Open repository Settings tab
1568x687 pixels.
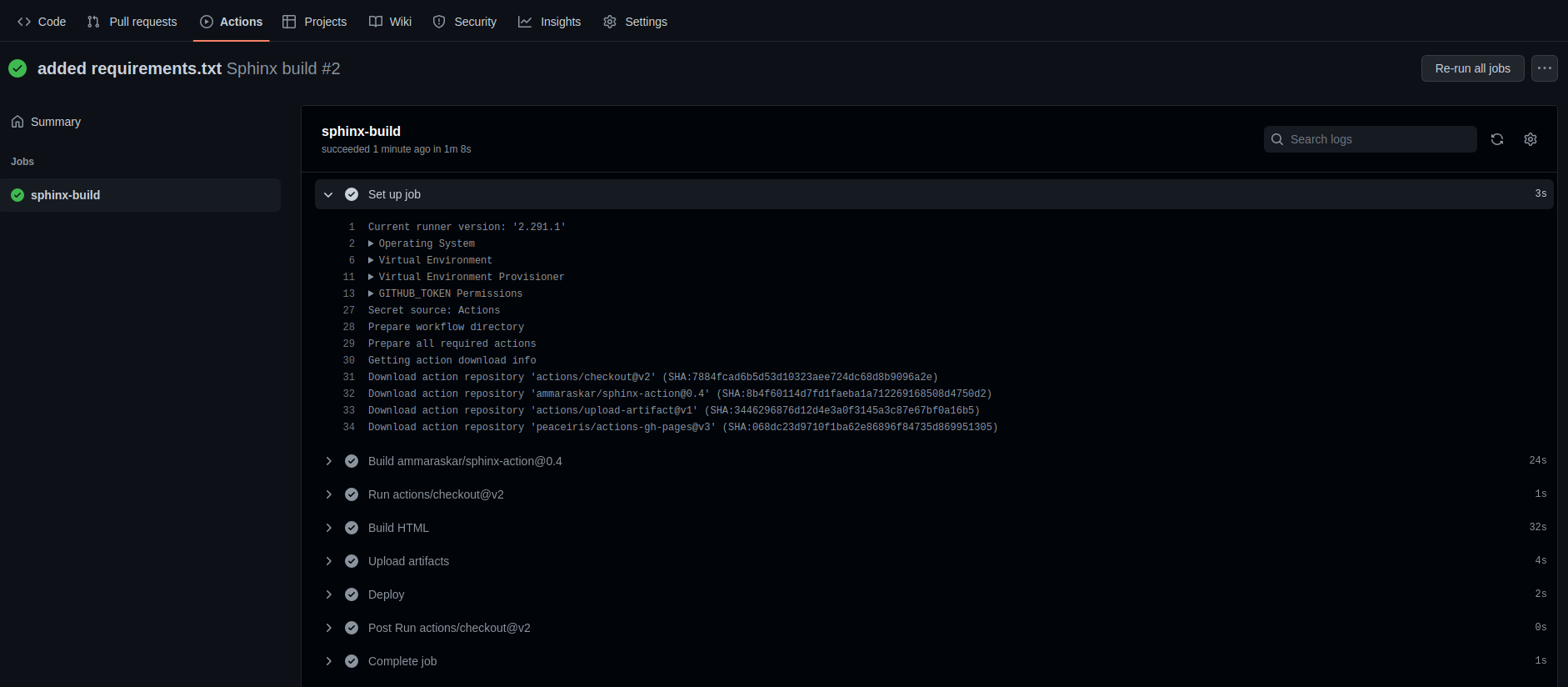(x=635, y=22)
